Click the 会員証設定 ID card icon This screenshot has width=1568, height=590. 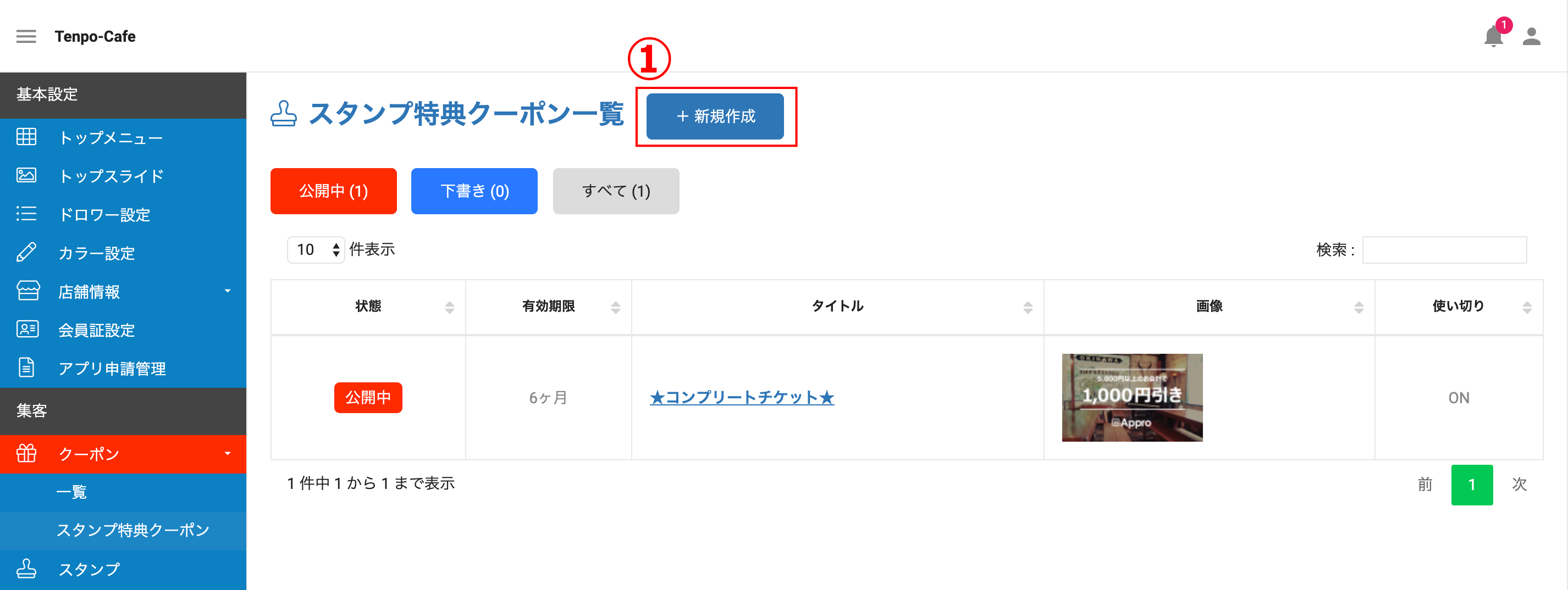(x=27, y=329)
